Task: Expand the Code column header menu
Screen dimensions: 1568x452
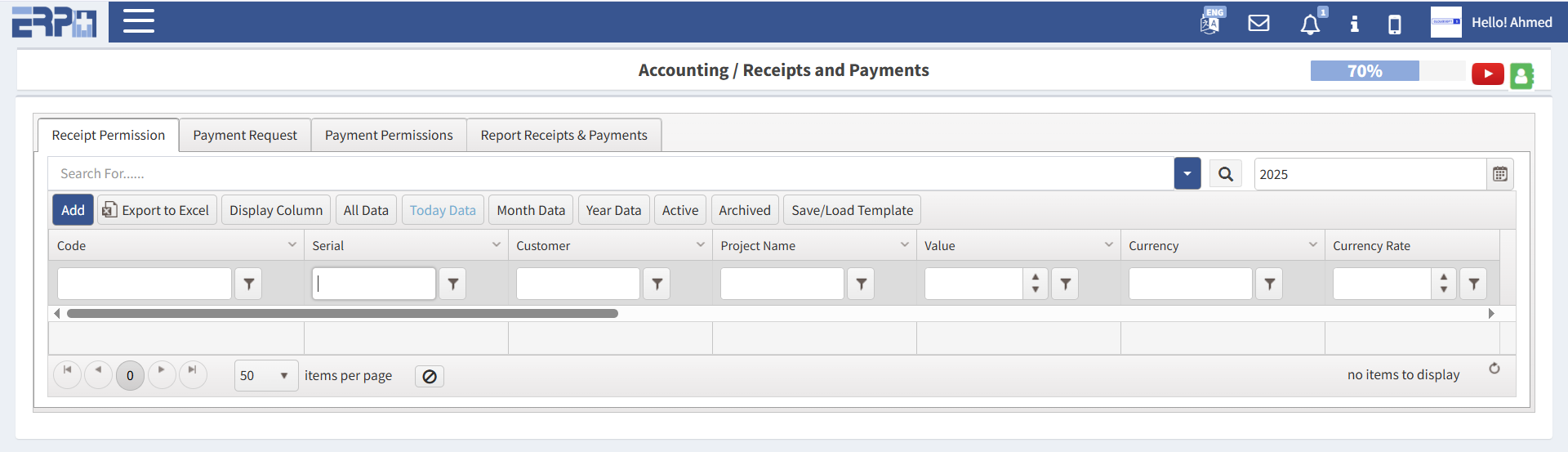Action: point(292,245)
